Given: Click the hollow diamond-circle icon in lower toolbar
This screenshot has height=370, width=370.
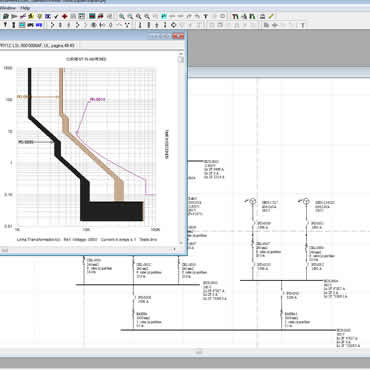Looking at the screenshot, I should [174, 25].
